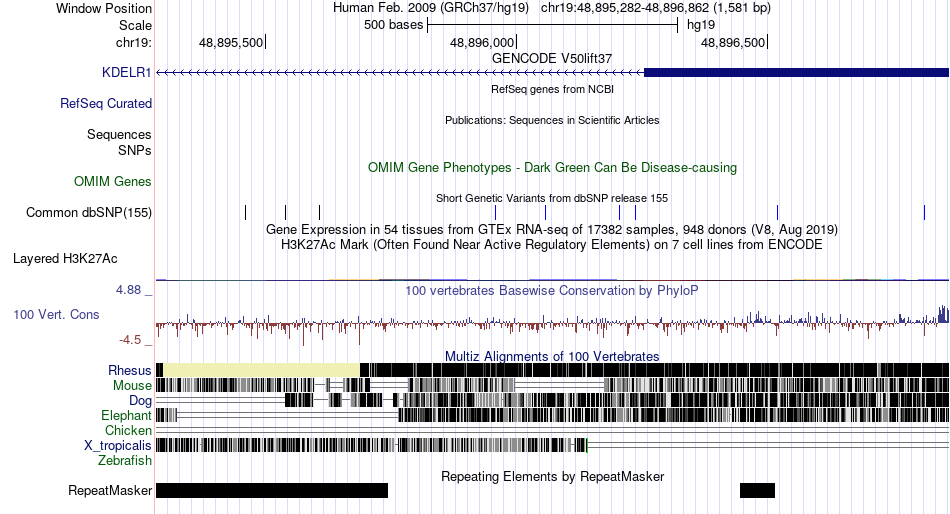Open the 100 Vert. Cons label
Viewport: 950px width, 514px height.
56,314
